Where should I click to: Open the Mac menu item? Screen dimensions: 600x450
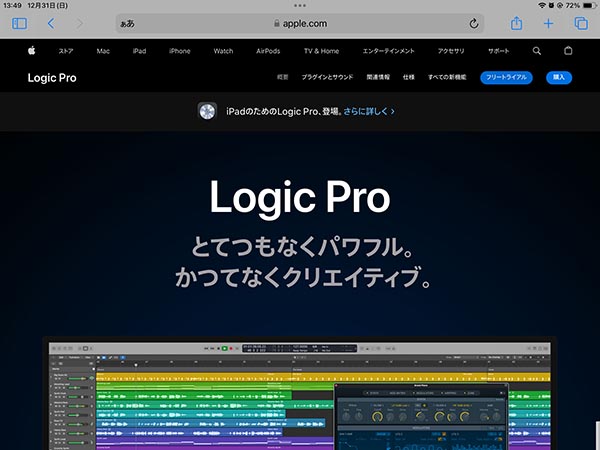tap(103, 51)
